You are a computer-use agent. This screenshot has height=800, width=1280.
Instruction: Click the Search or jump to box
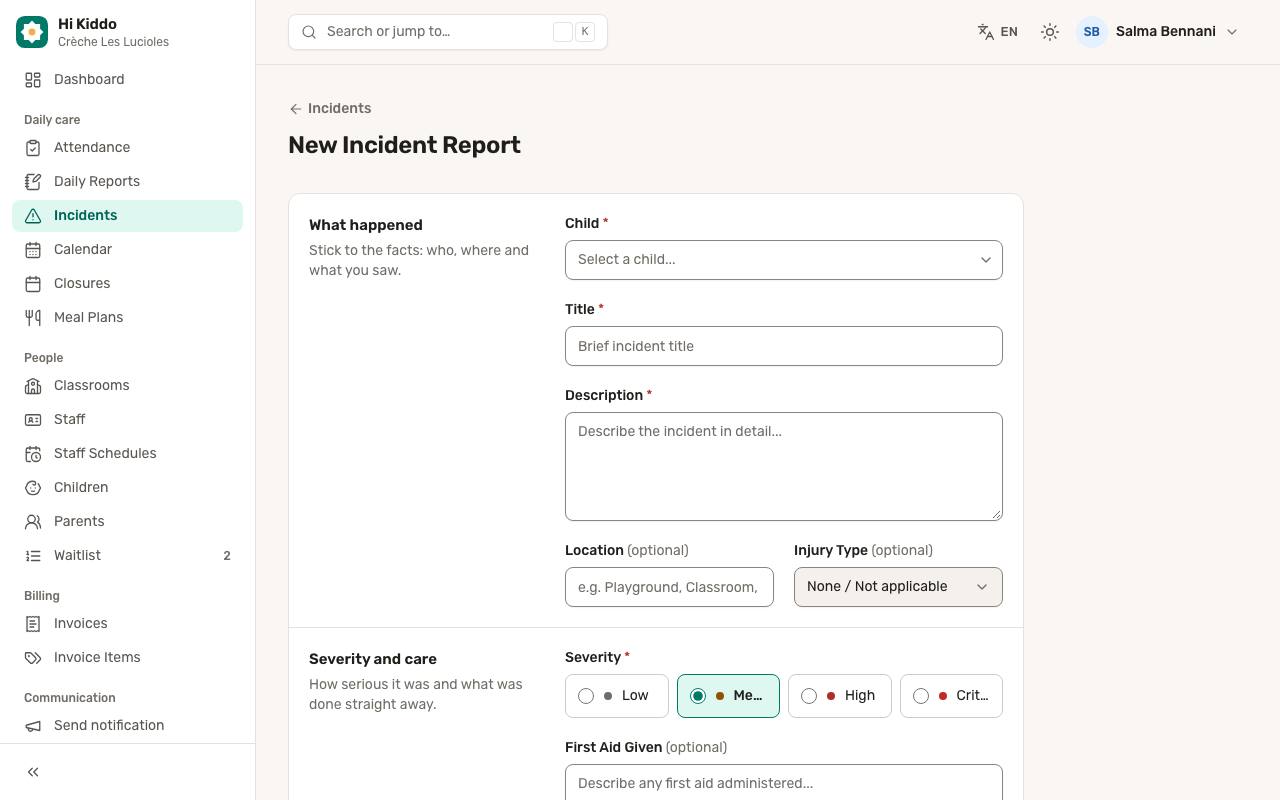pos(448,32)
